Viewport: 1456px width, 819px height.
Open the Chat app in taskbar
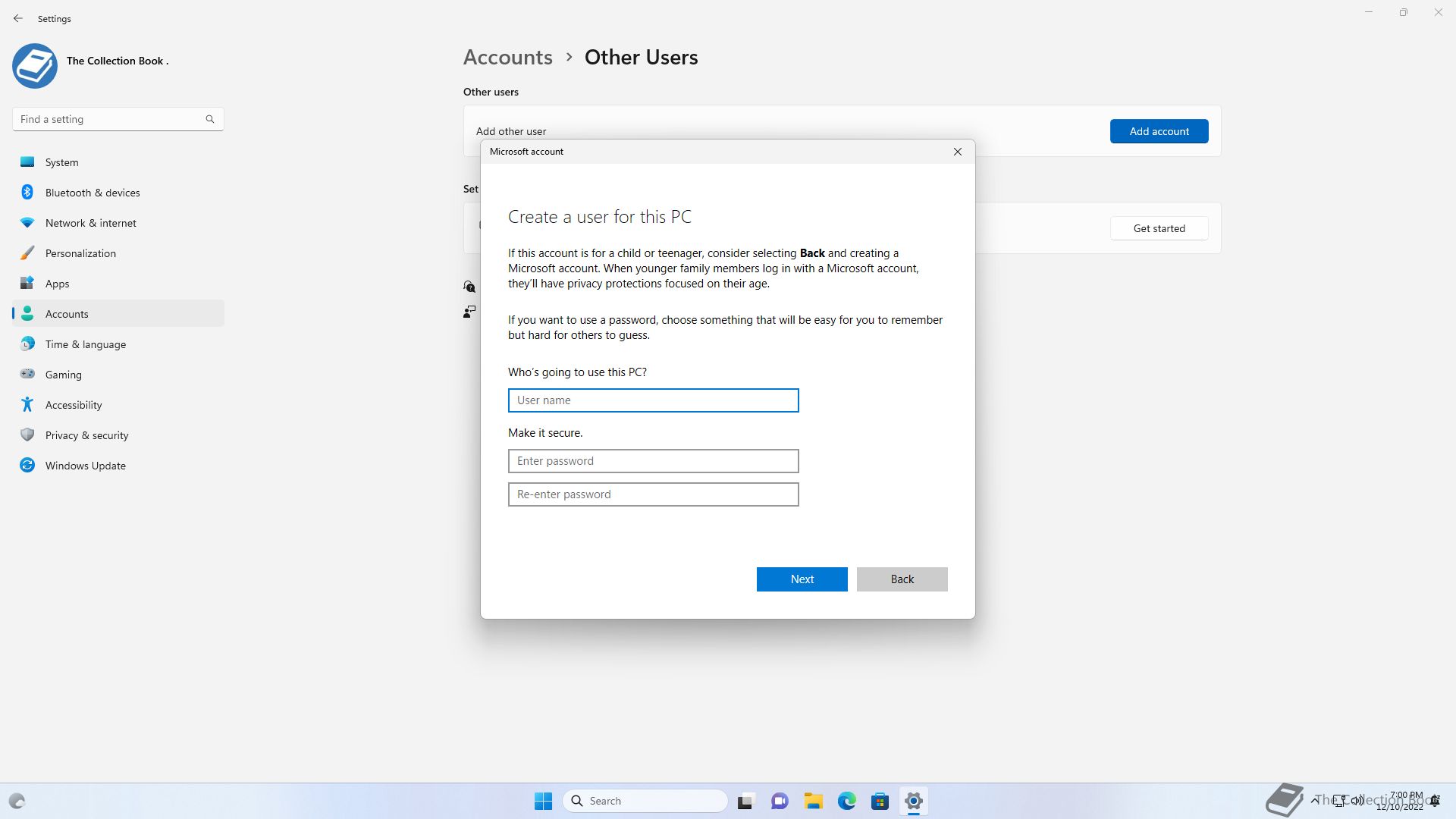780,801
